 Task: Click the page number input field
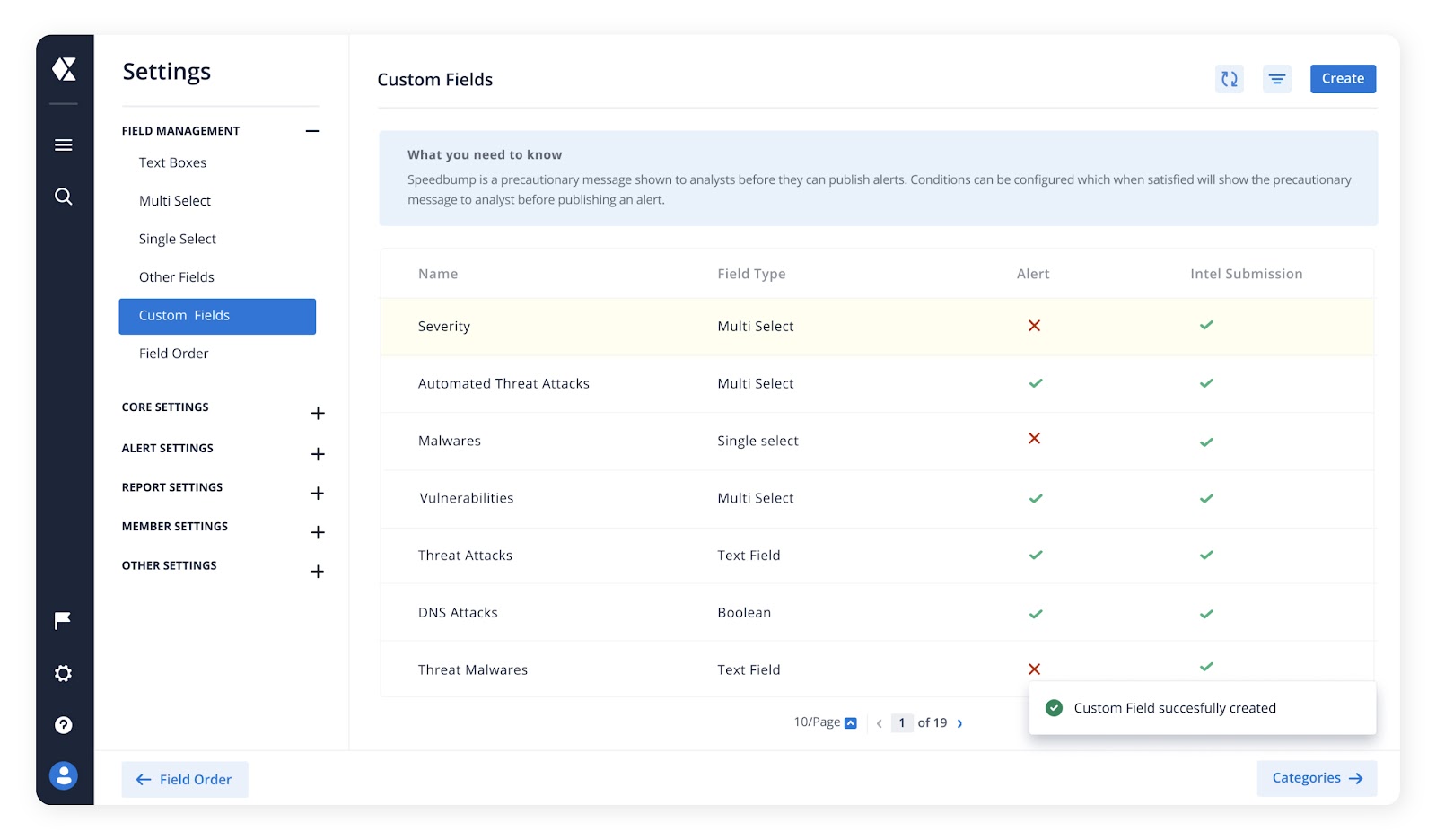(902, 723)
